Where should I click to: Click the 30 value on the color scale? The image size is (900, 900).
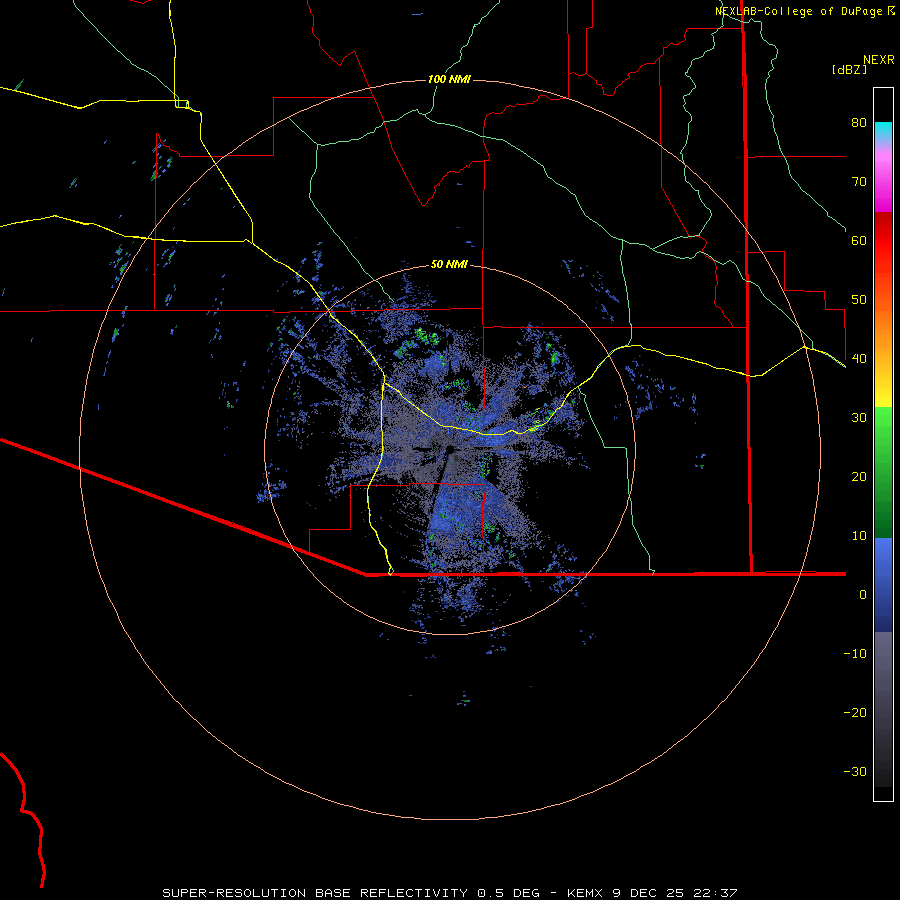click(x=859, y=418)
